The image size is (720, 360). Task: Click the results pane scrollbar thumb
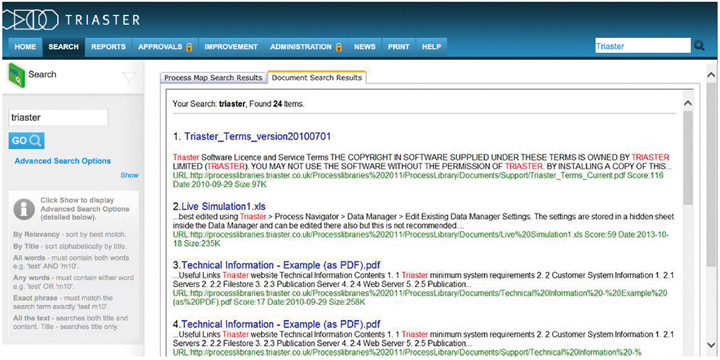(687, 158)
